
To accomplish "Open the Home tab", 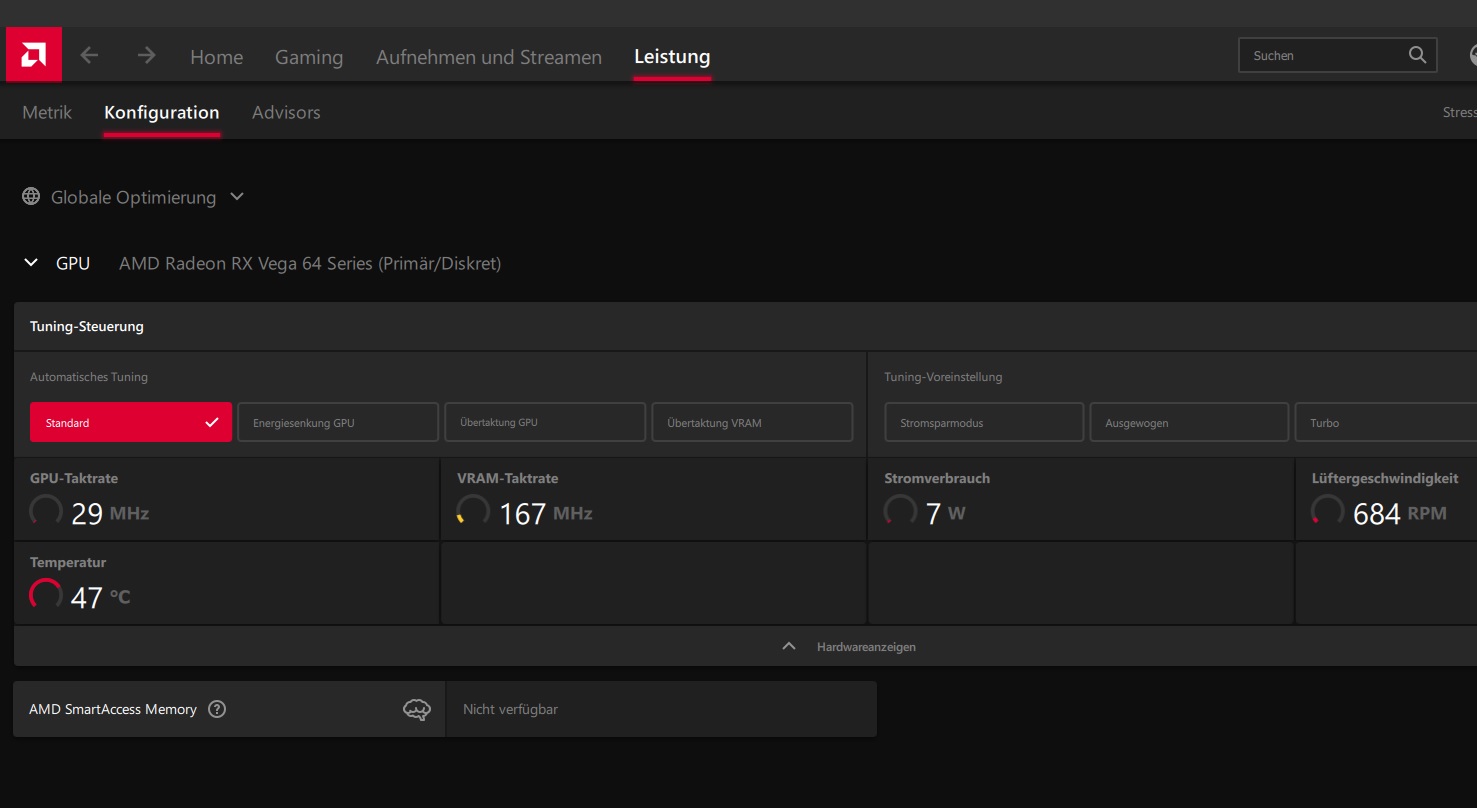I will (x=217, y=57).
